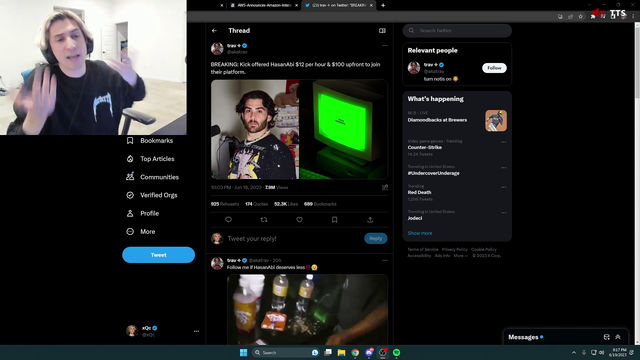Screen dimensions: 640x360
Task: Click the Follow button for trav
Action: 494,68
